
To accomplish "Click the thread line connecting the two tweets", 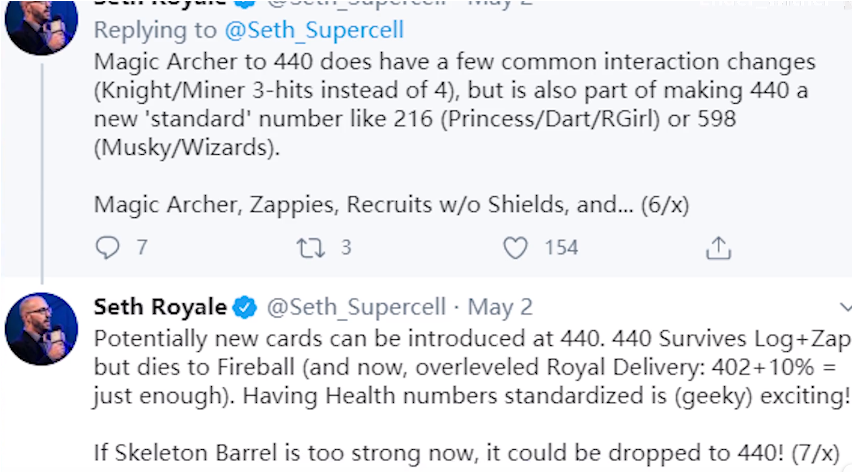I will point(42,173).
